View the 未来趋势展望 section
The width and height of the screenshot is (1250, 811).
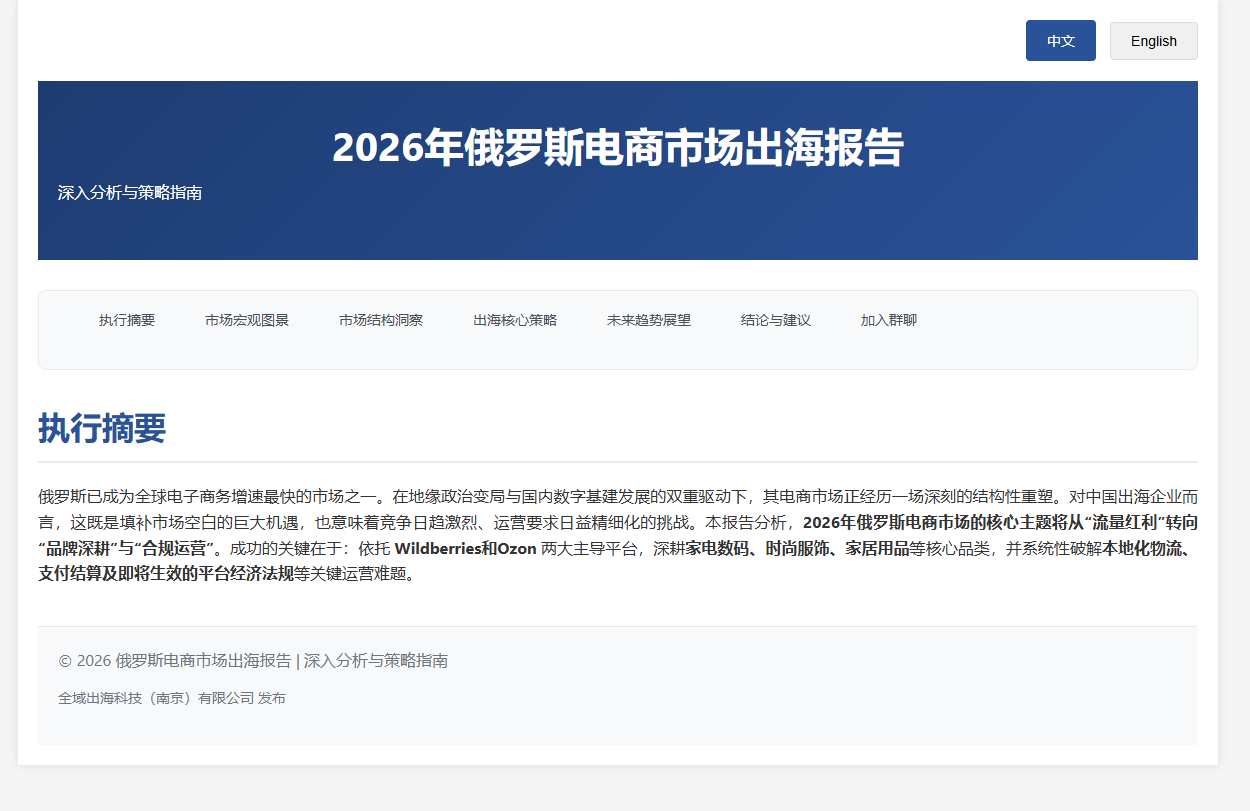point(648,320)
